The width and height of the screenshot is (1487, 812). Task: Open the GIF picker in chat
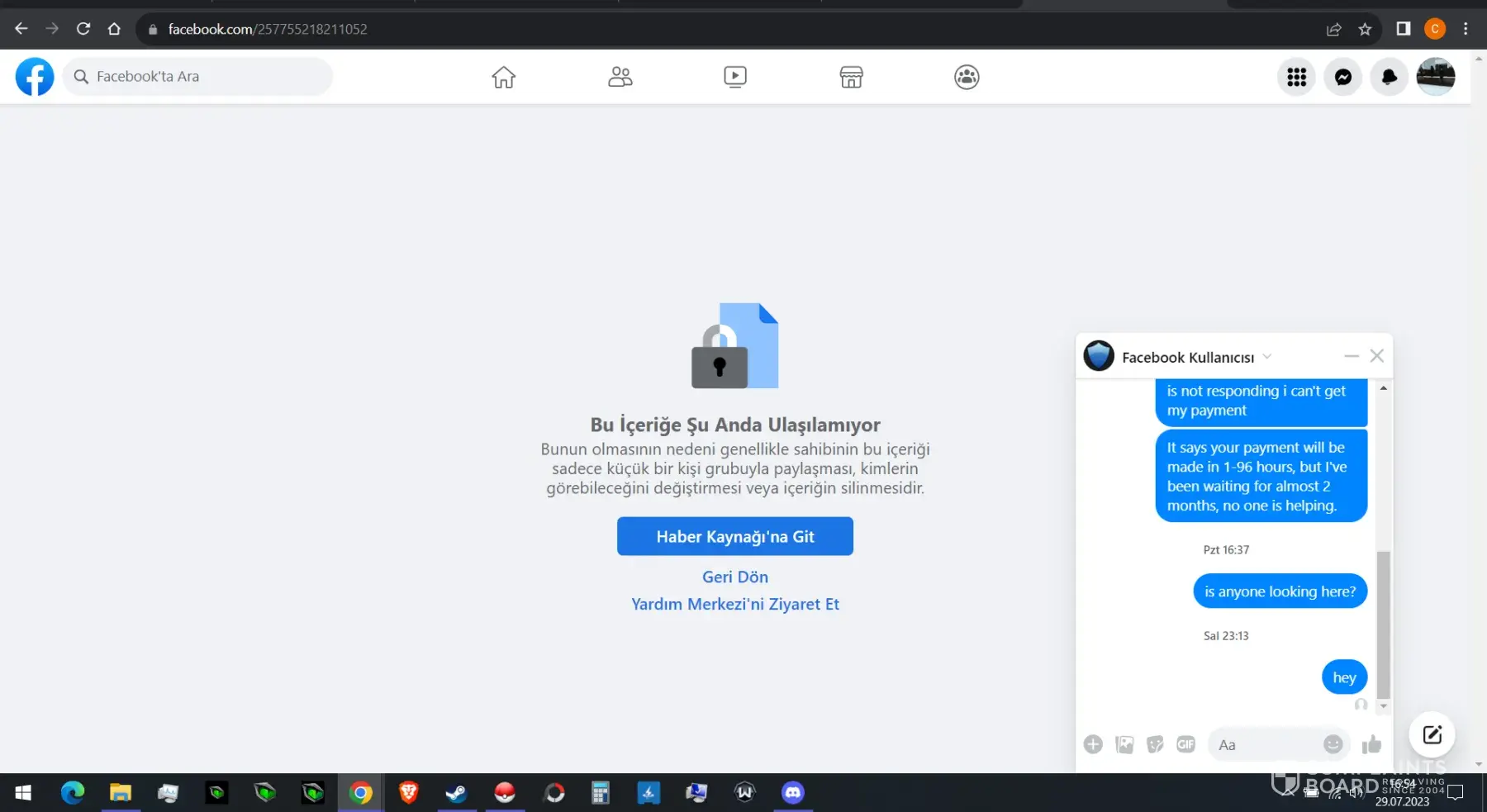[1185, 744]
